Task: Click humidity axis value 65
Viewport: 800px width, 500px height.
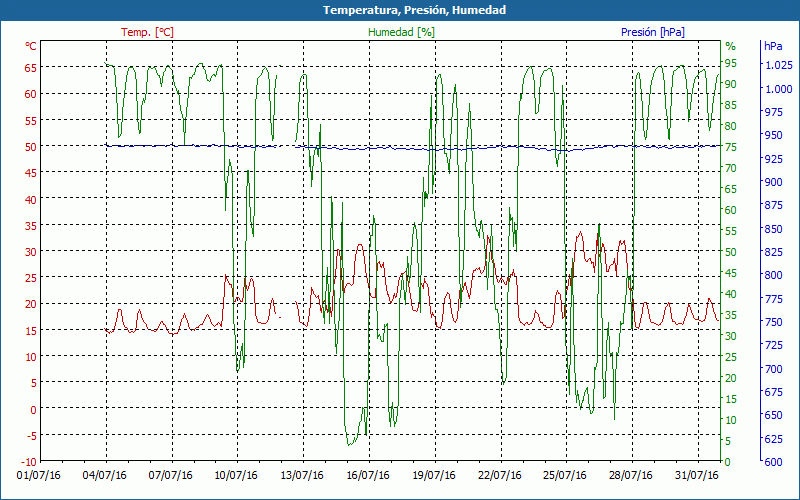Action: 731,189
